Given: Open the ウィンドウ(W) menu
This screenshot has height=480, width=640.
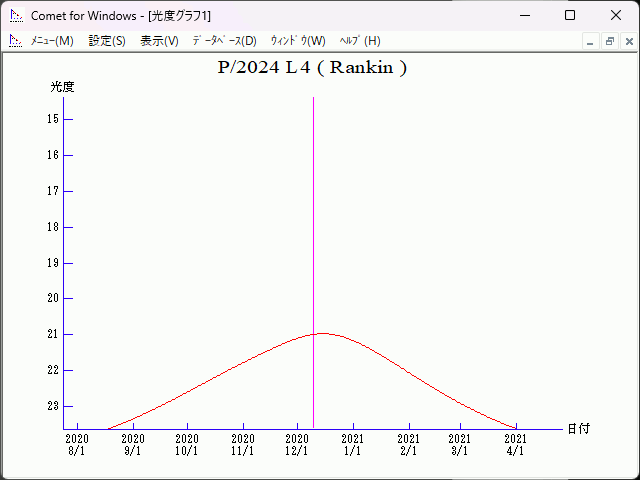Looking at the screenshot, I should click(x=298, y=41).
